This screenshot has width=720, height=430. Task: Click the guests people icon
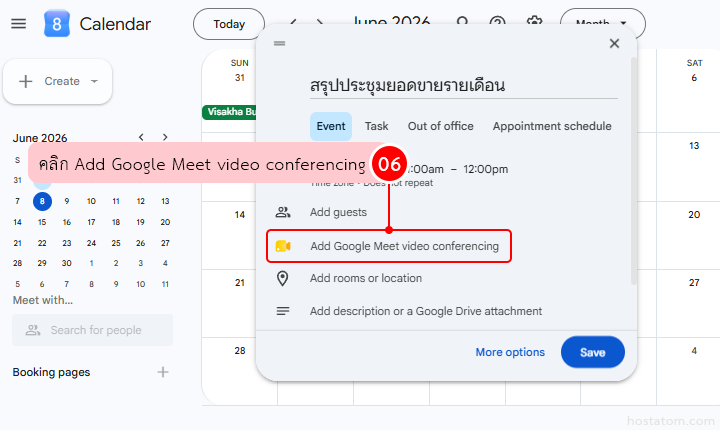282,212
